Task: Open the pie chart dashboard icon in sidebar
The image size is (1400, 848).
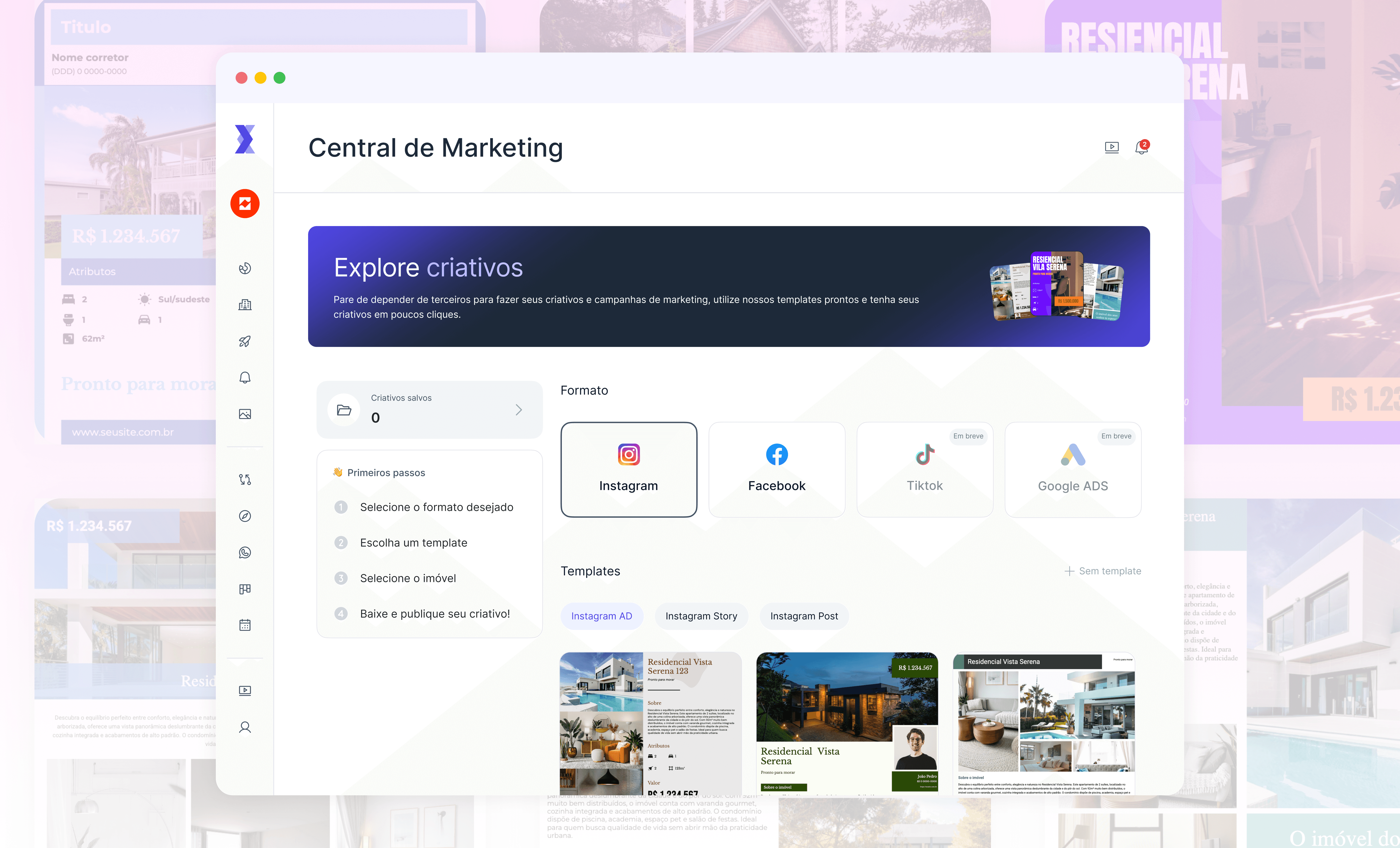Action: pyautogui.click(x=245, y=268)
